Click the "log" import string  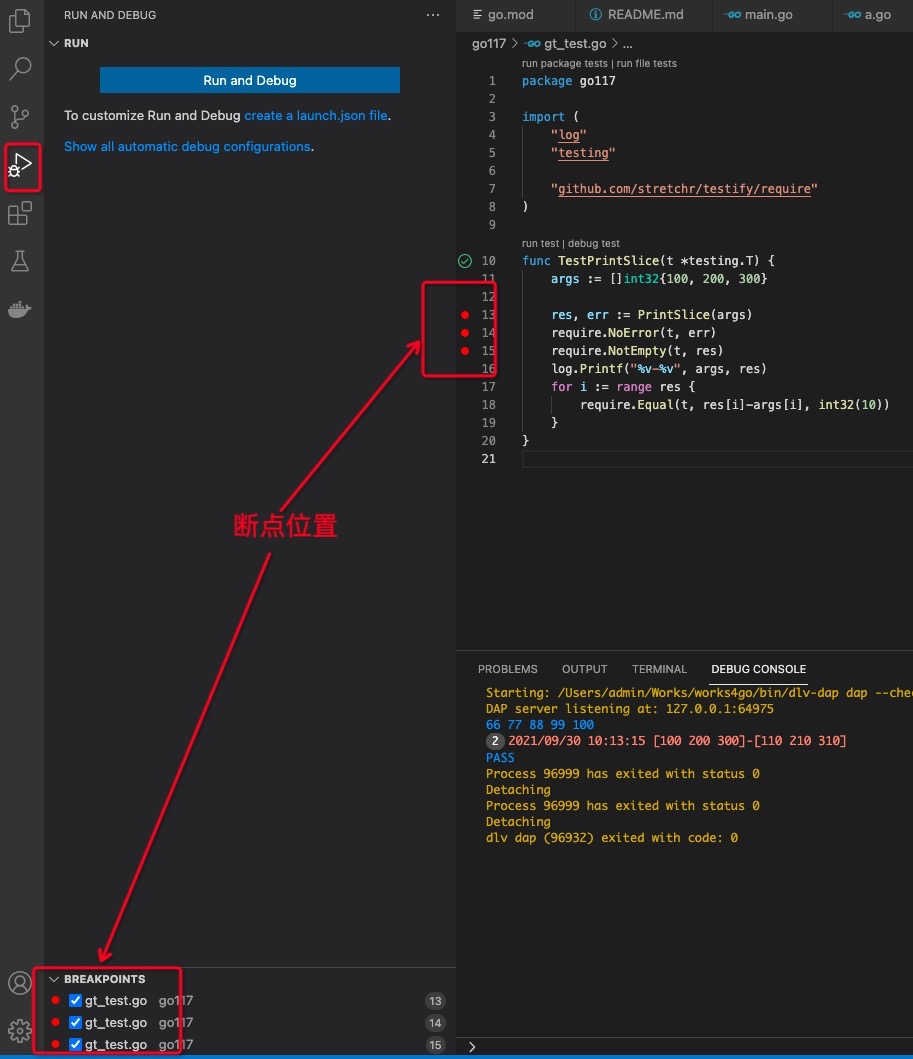[569, 135]
